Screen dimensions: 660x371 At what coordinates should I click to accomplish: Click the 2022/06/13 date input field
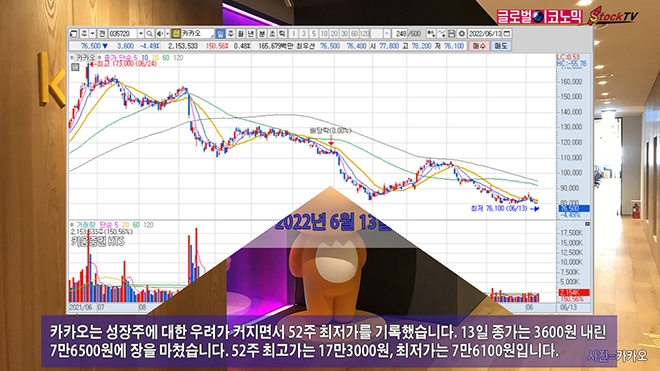click(485, 33)
